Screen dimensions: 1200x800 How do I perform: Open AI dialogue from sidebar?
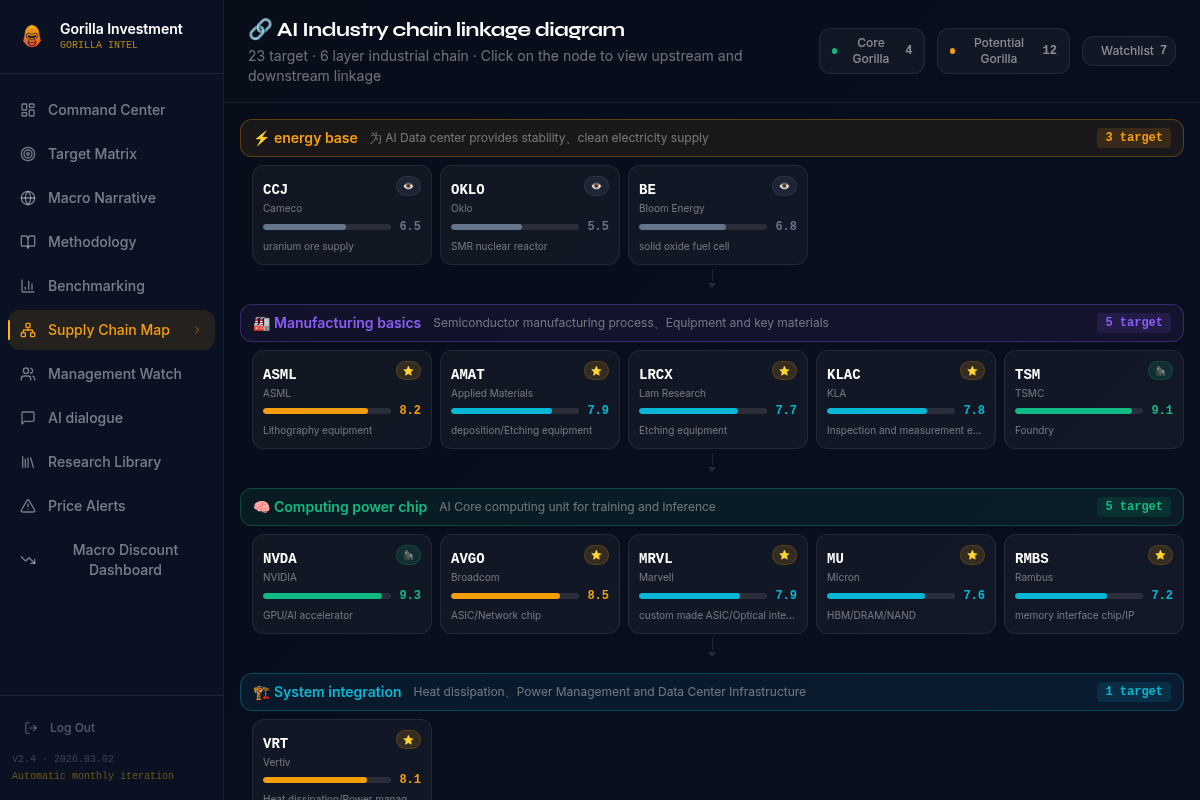[111, 418]
